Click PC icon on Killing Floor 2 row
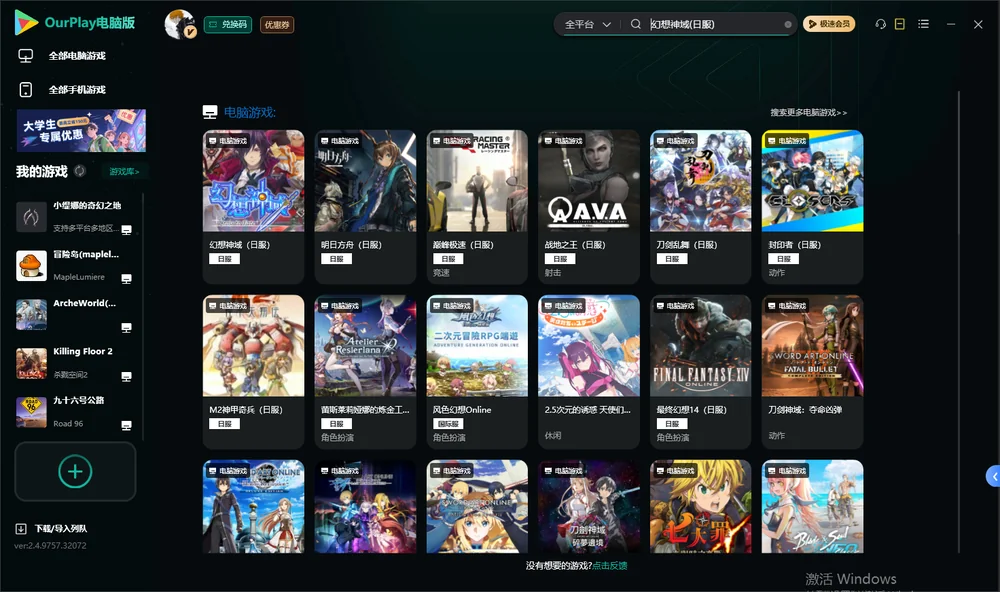1000x592 pixels. click(126, 376)
